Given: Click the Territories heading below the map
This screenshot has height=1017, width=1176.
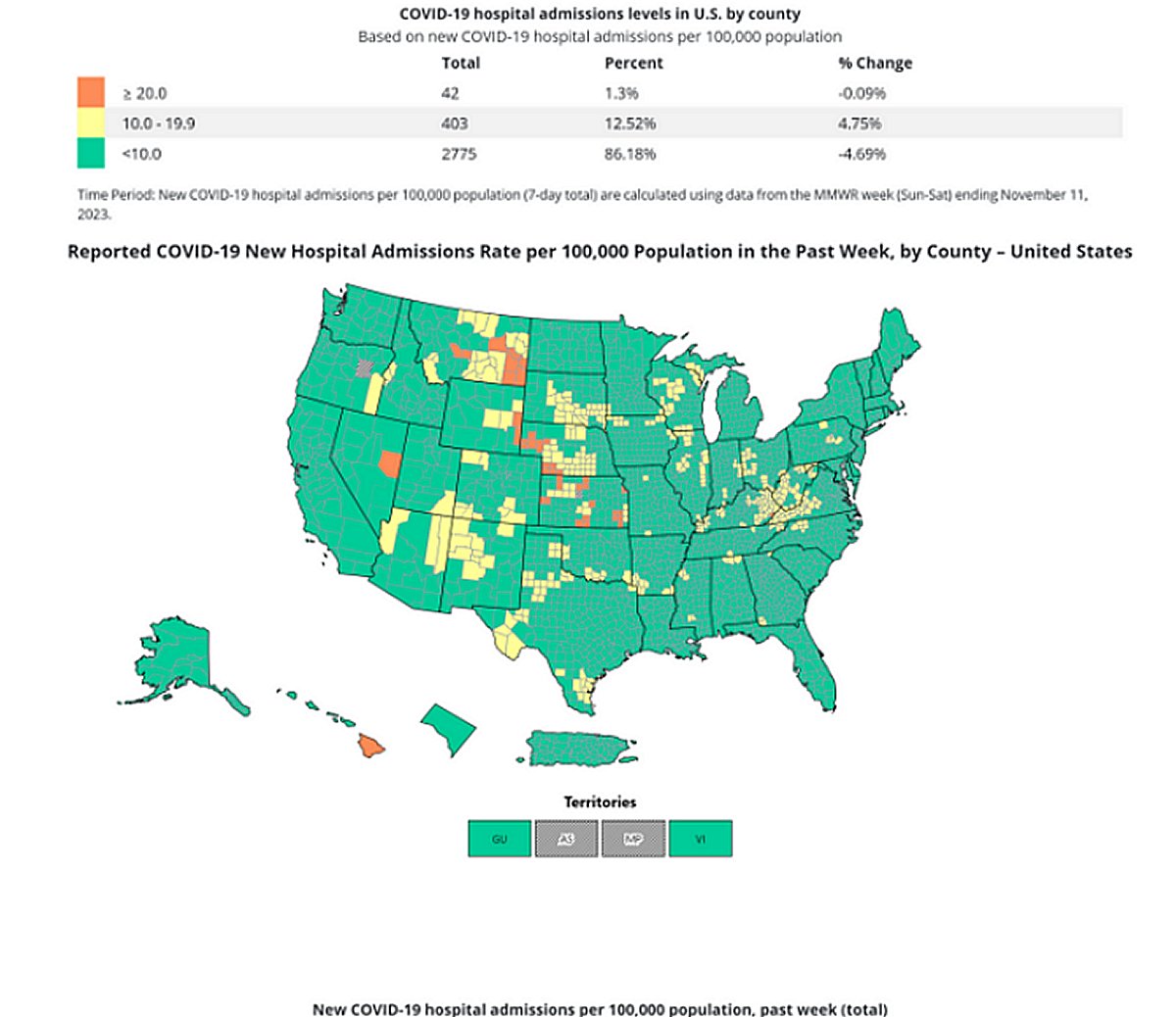Looking at the screenshot, I should (x=600, y=801).
